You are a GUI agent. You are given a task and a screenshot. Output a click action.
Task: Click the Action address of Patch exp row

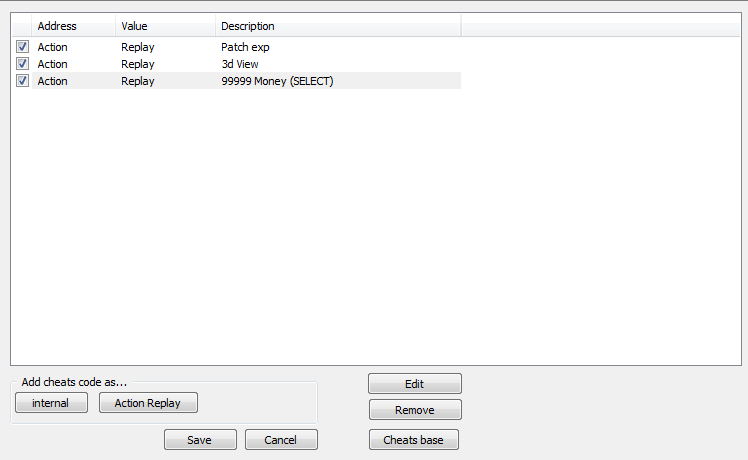pyautogui.click(x=52, y=47)
